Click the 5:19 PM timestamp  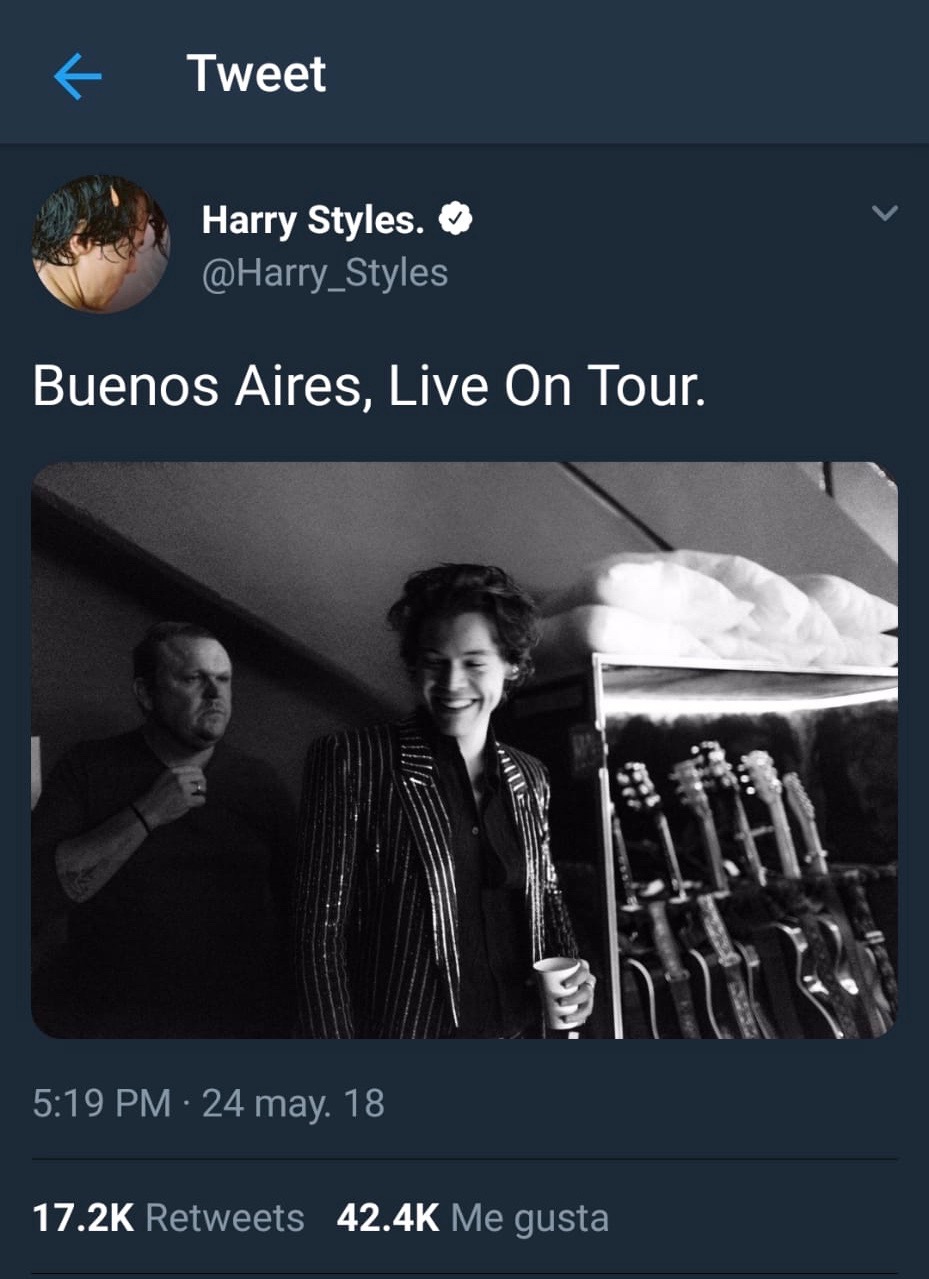(102, 1103)
